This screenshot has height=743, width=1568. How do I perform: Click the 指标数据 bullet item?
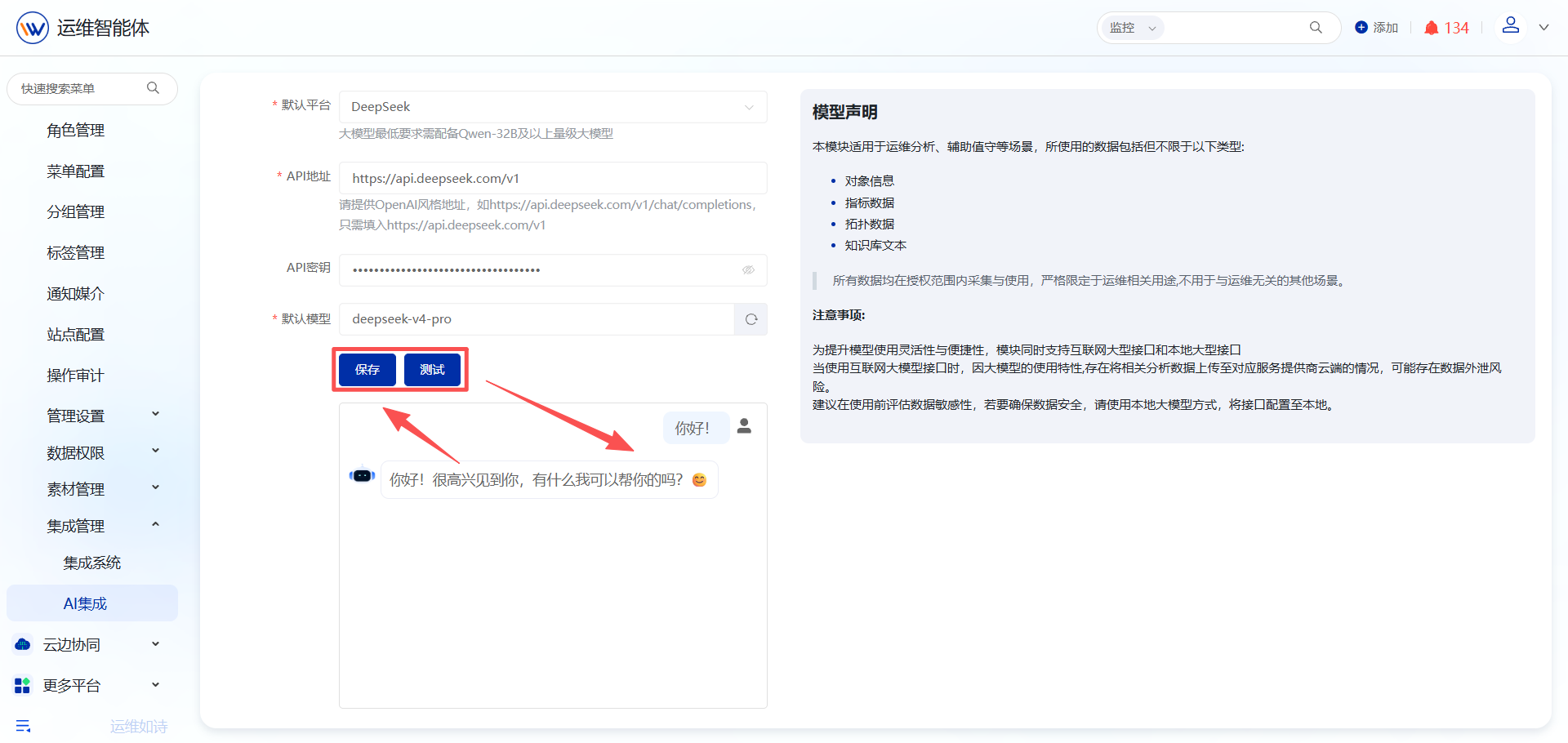[870, 202]
